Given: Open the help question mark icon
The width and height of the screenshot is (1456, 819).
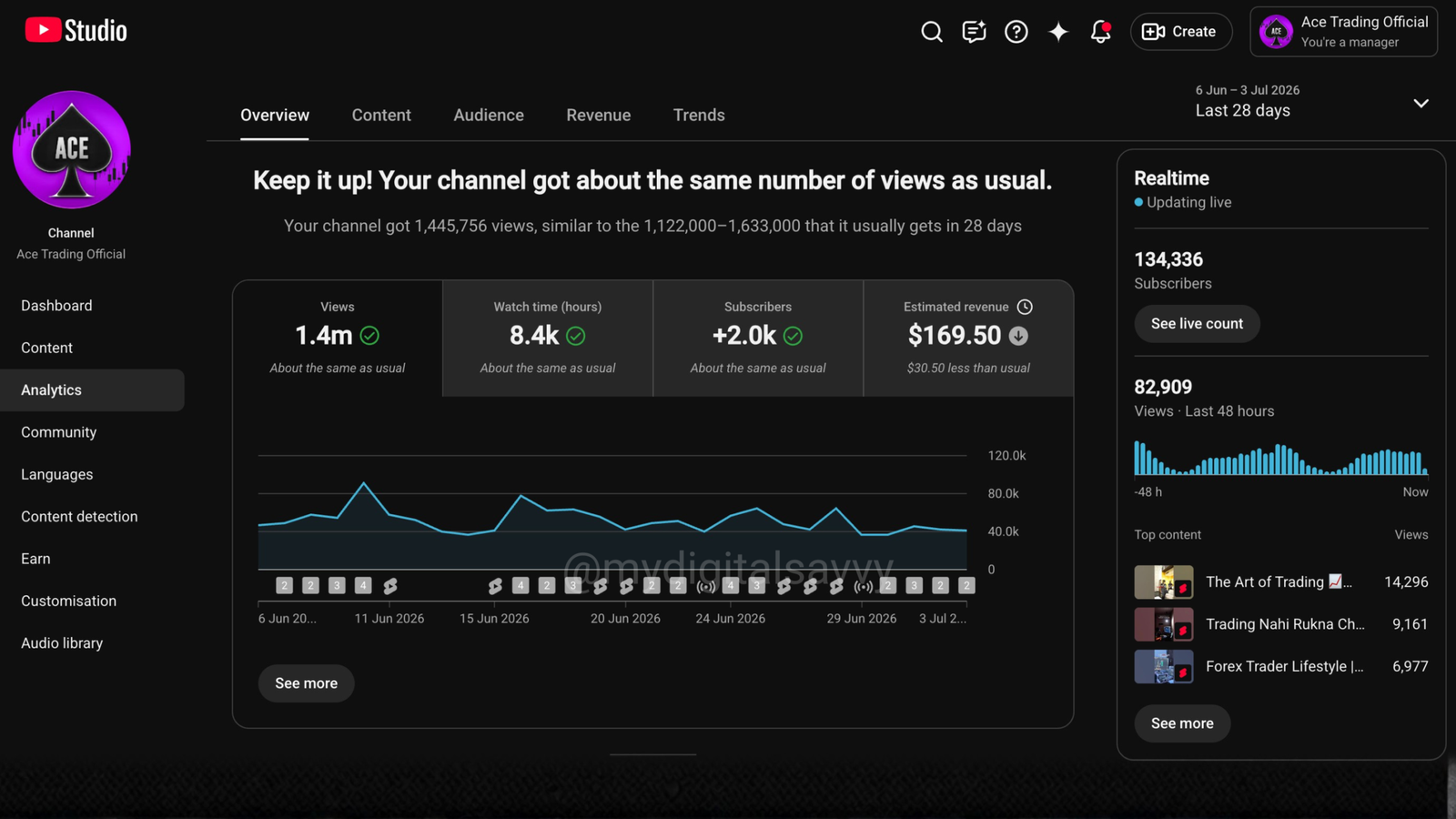Looking at the screenshot, I should pyautogui.click(x=1016, y=32).
